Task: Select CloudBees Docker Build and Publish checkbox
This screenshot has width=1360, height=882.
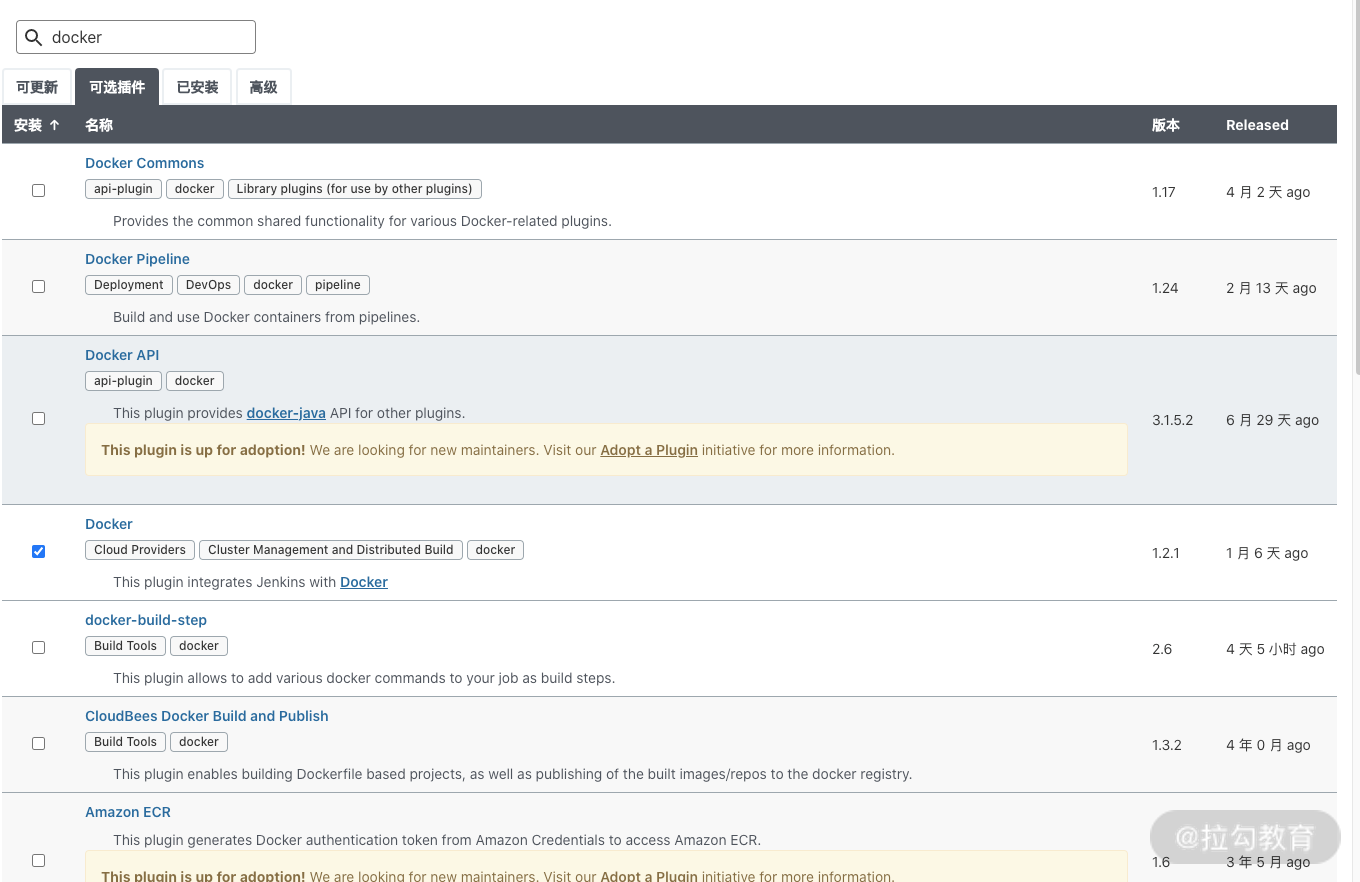Action: click(x=39, y=743)
